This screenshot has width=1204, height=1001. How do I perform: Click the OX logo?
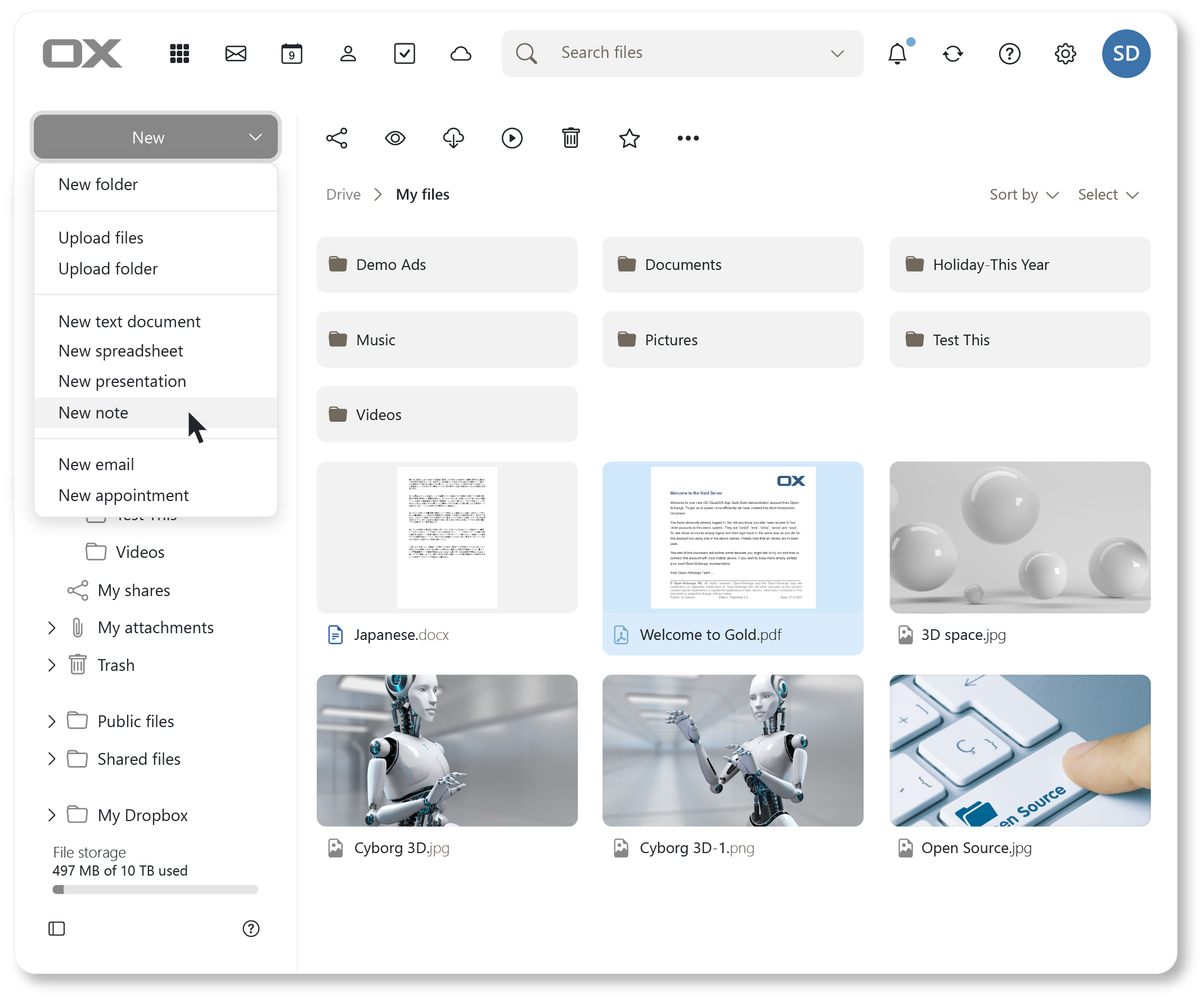[x=82, y=53]
